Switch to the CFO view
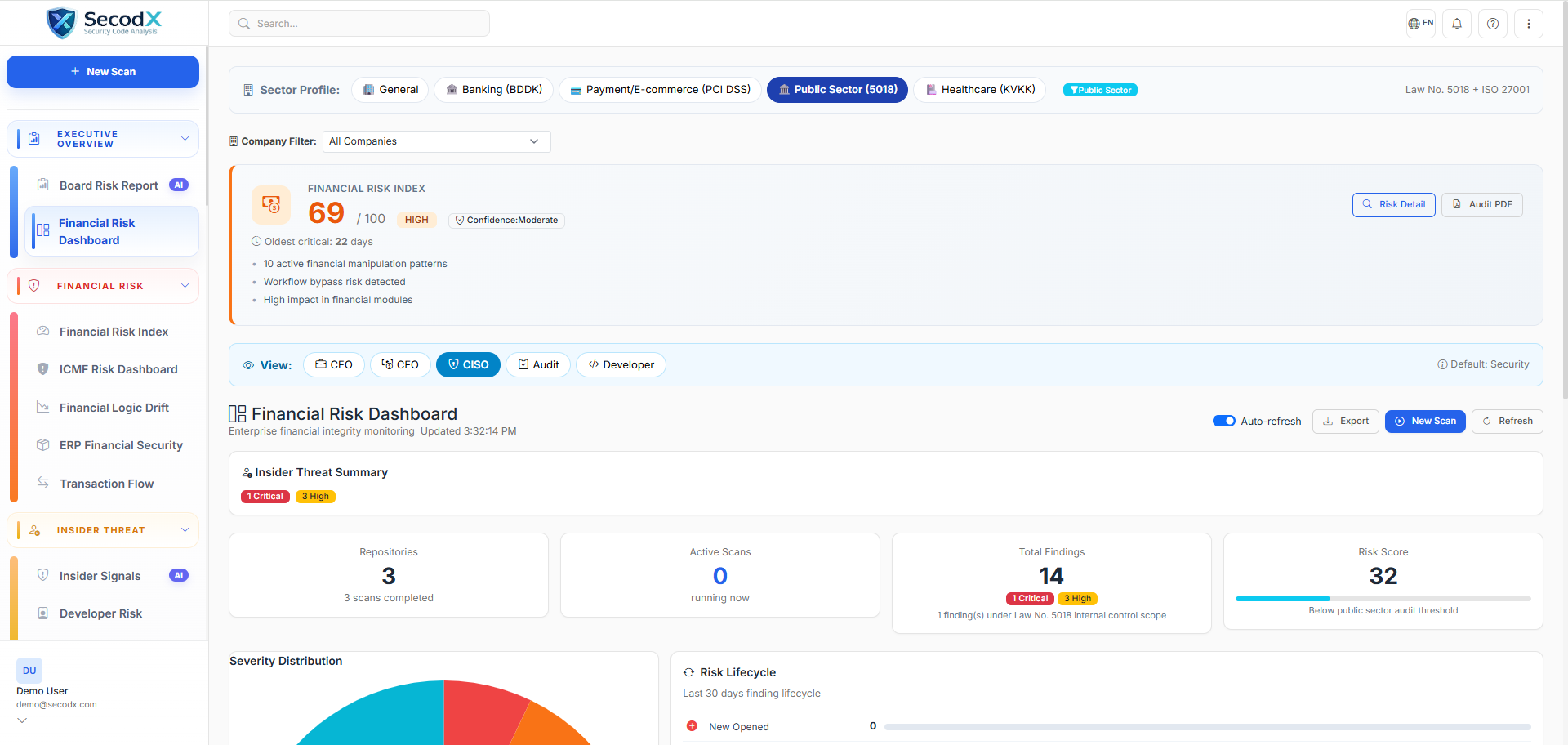Image resolution: width=1568 pixels, height=745 pixels. (x=400, y=365)
